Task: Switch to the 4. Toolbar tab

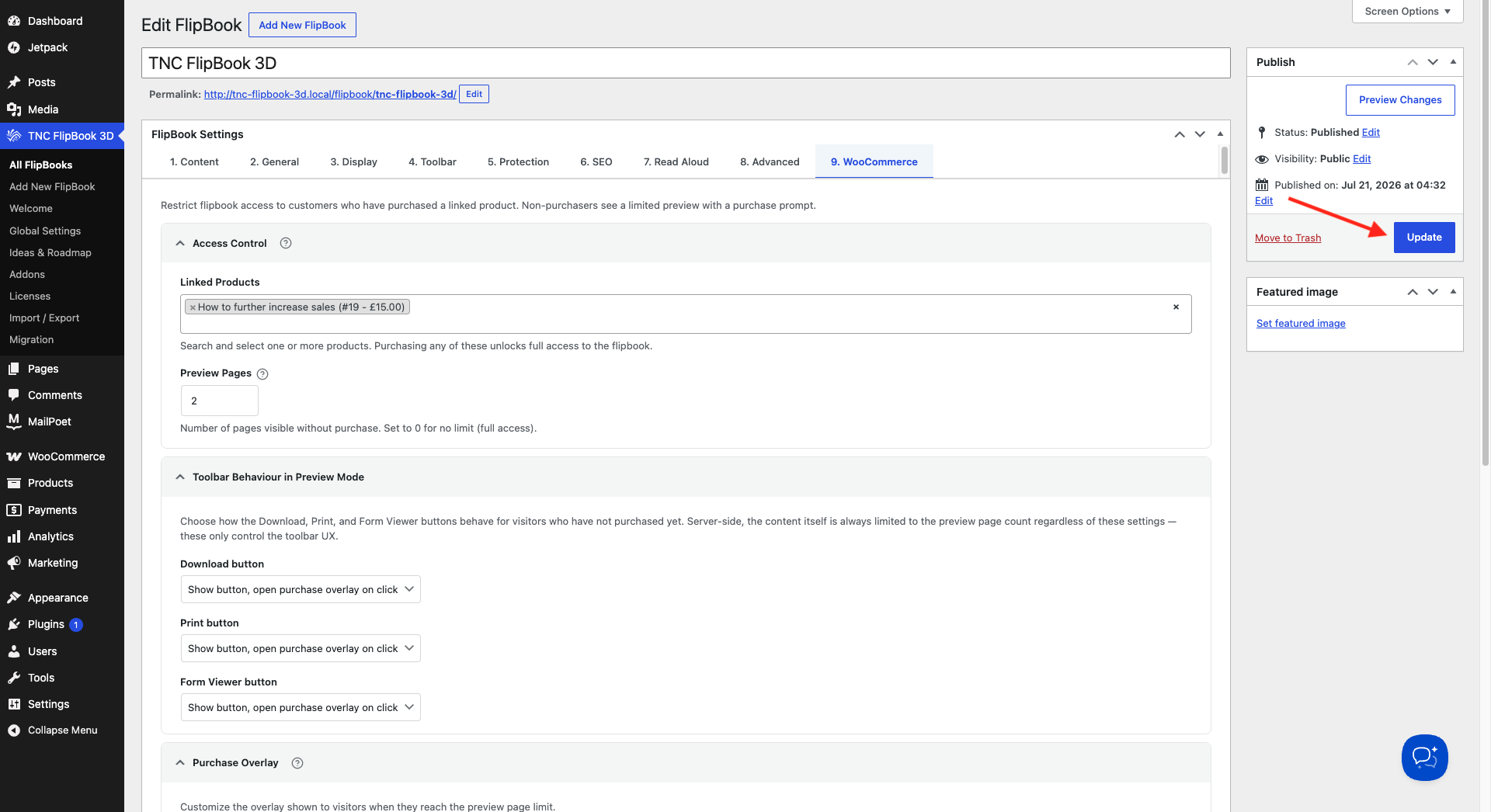Action: (x=433, y=161)
